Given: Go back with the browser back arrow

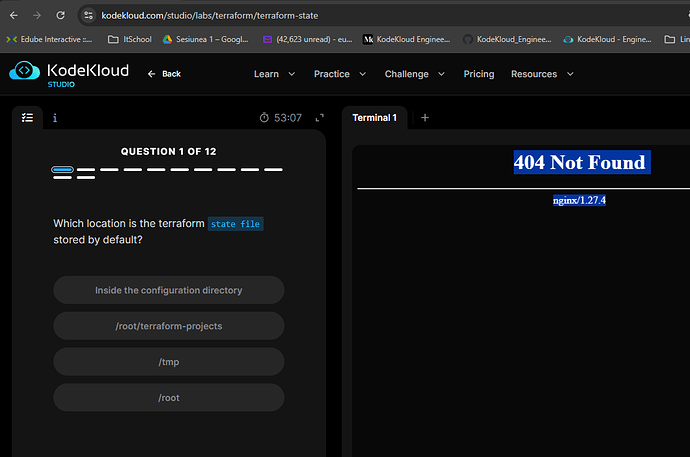Looking at the screenshot, I should tap(14, 15).
